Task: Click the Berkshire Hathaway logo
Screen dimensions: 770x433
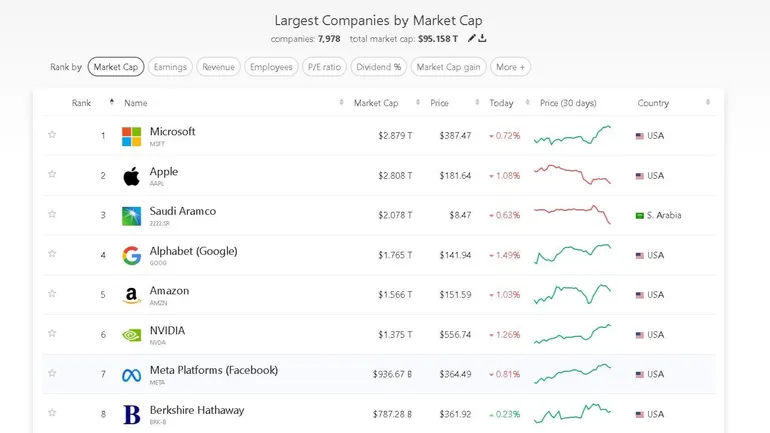Action: pyautogui.click(x=131, y=414)
